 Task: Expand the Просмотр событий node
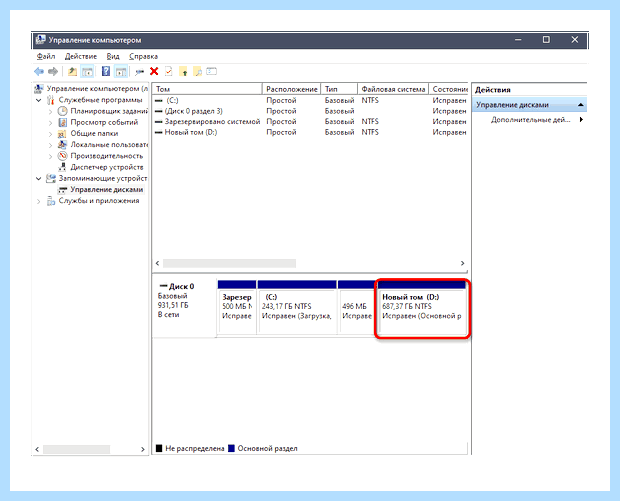click(x=50, y=123)
